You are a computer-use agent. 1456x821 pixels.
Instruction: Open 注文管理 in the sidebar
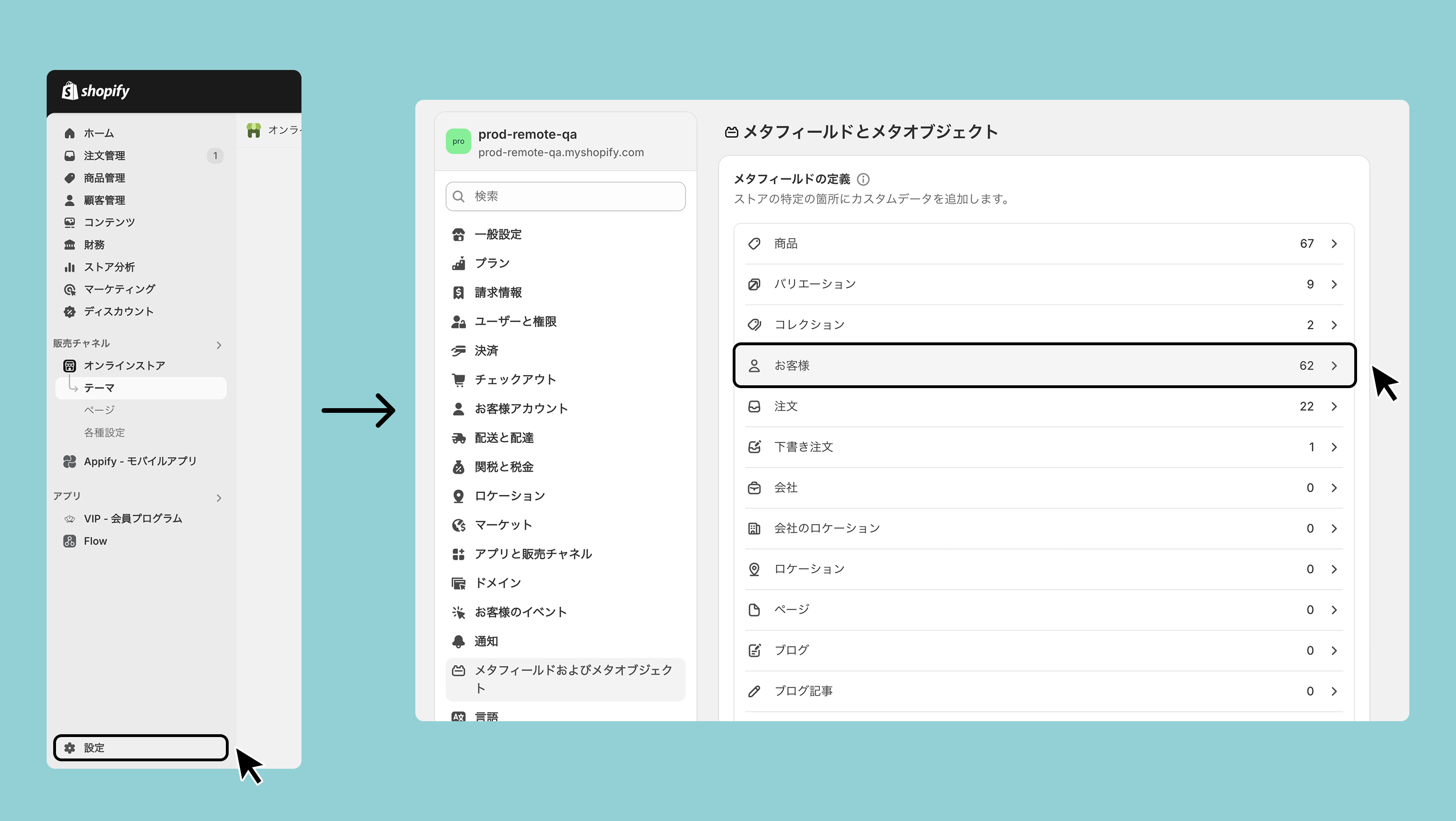pos(105,155)
